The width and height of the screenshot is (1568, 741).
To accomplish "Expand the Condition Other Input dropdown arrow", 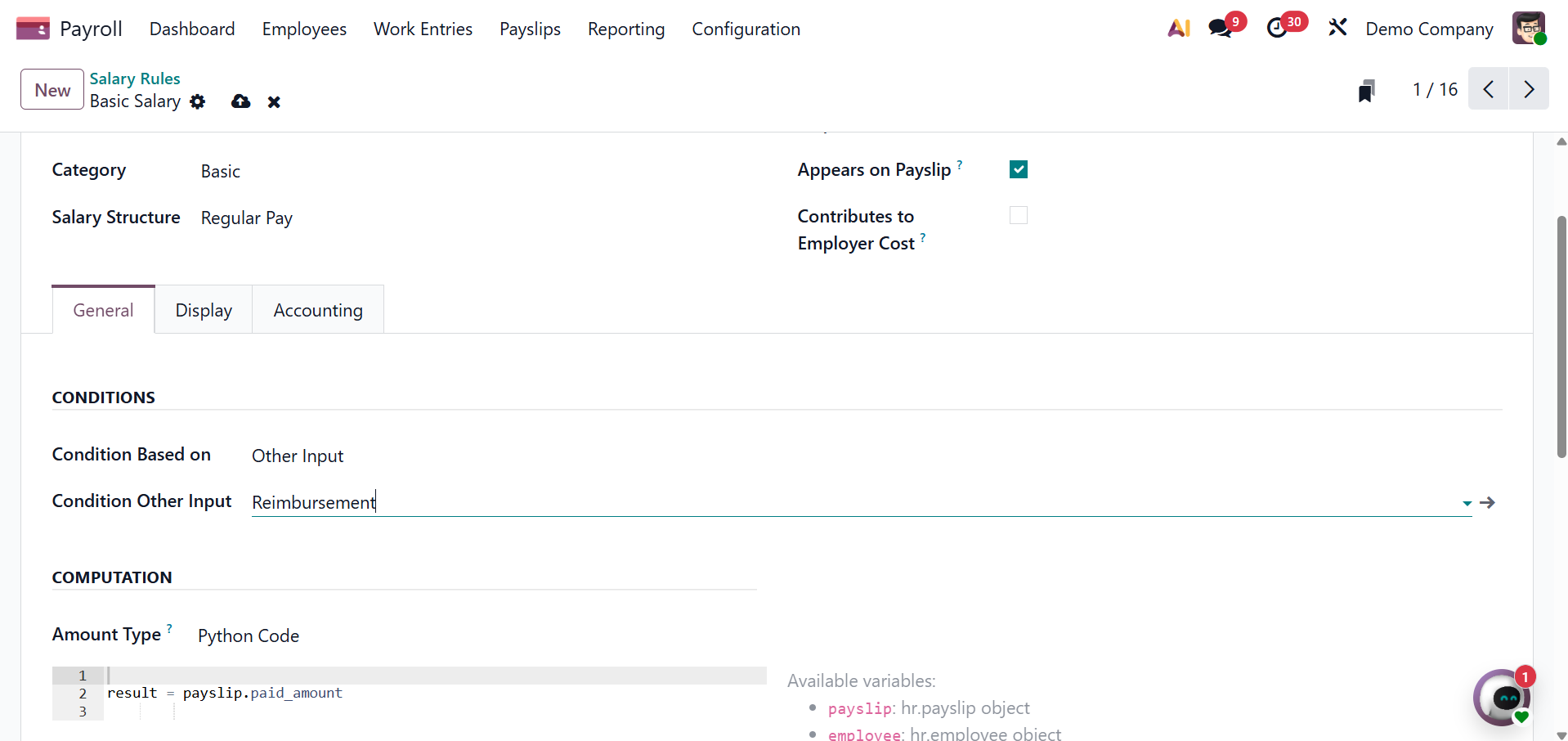I will (x=1467, y=503).
